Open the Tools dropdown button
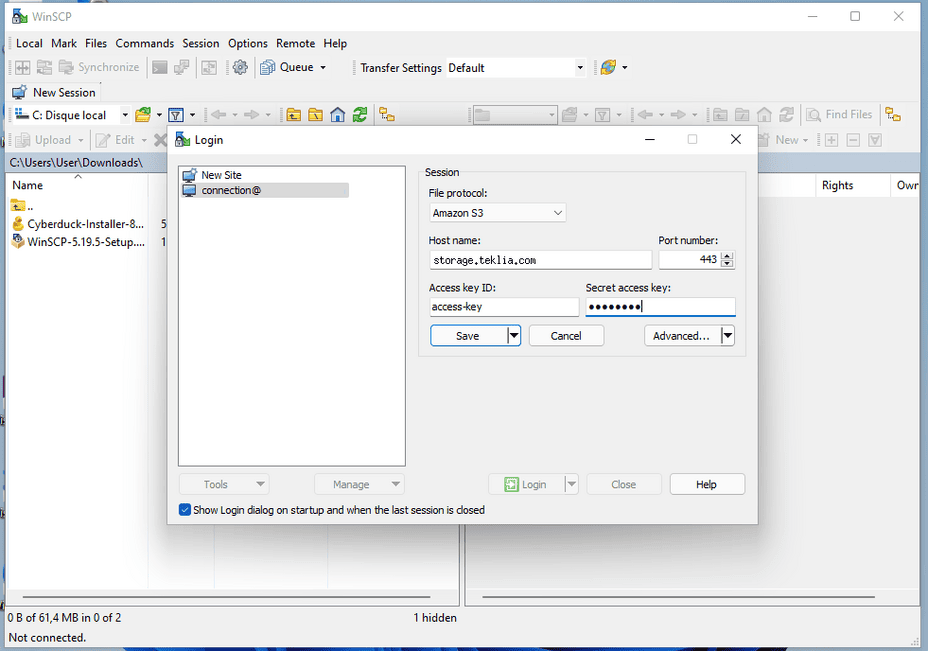 pos(224,484)
